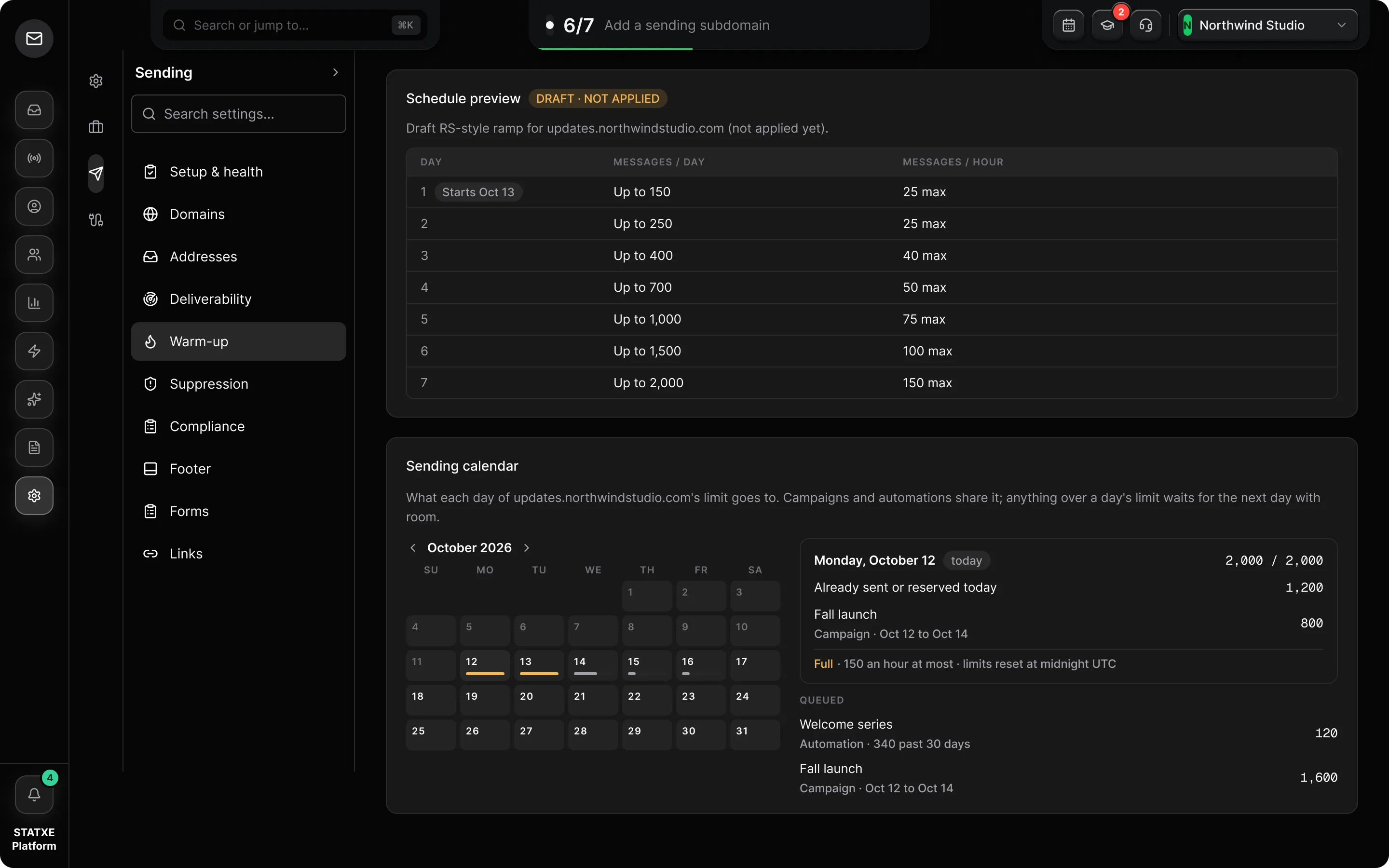Open Deliverability settings
This screenshot has height=868, width=1389.
tap(238, 299)
